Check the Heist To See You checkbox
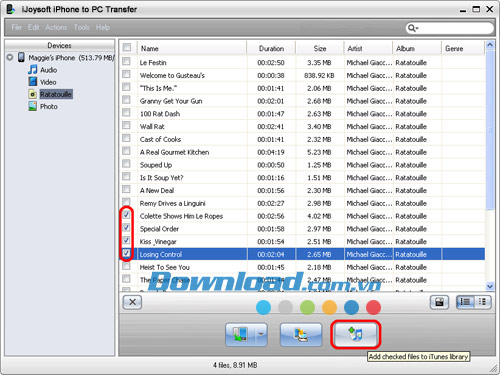The height and width of the screenshot is (375, 500). [126, 266]
